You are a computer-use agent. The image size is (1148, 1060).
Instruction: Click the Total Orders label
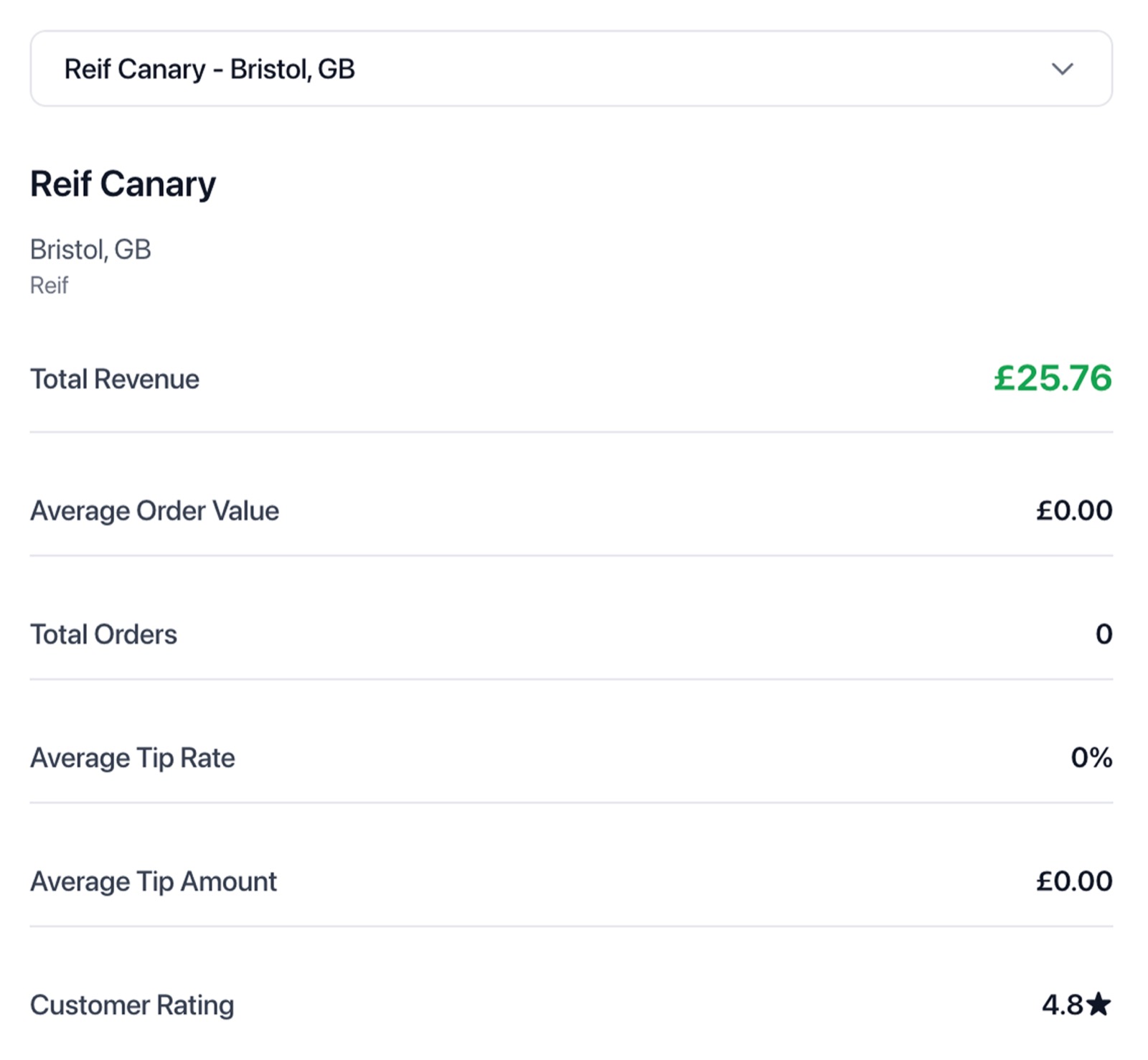pos(103,634)
